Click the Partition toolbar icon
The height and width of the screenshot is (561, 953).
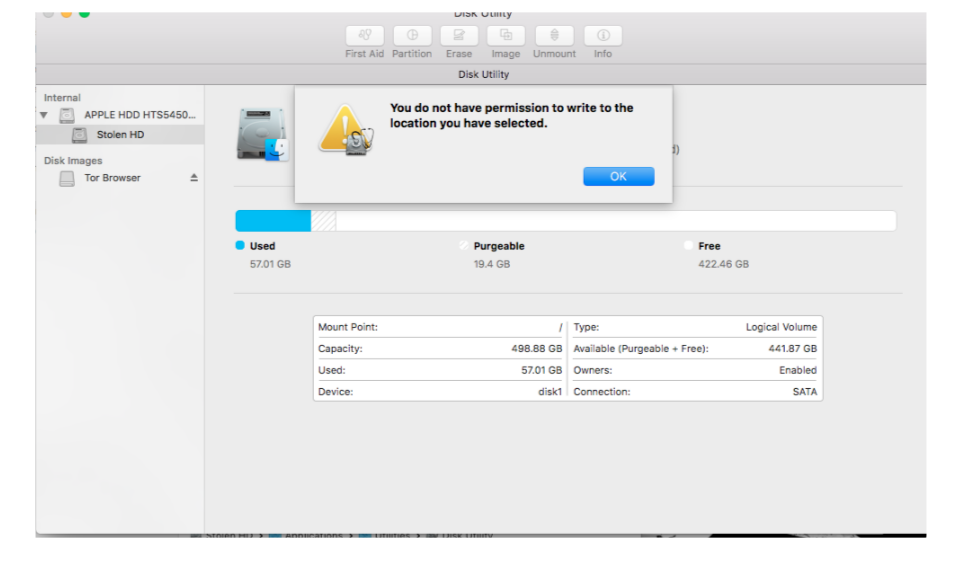pos(411,36)
